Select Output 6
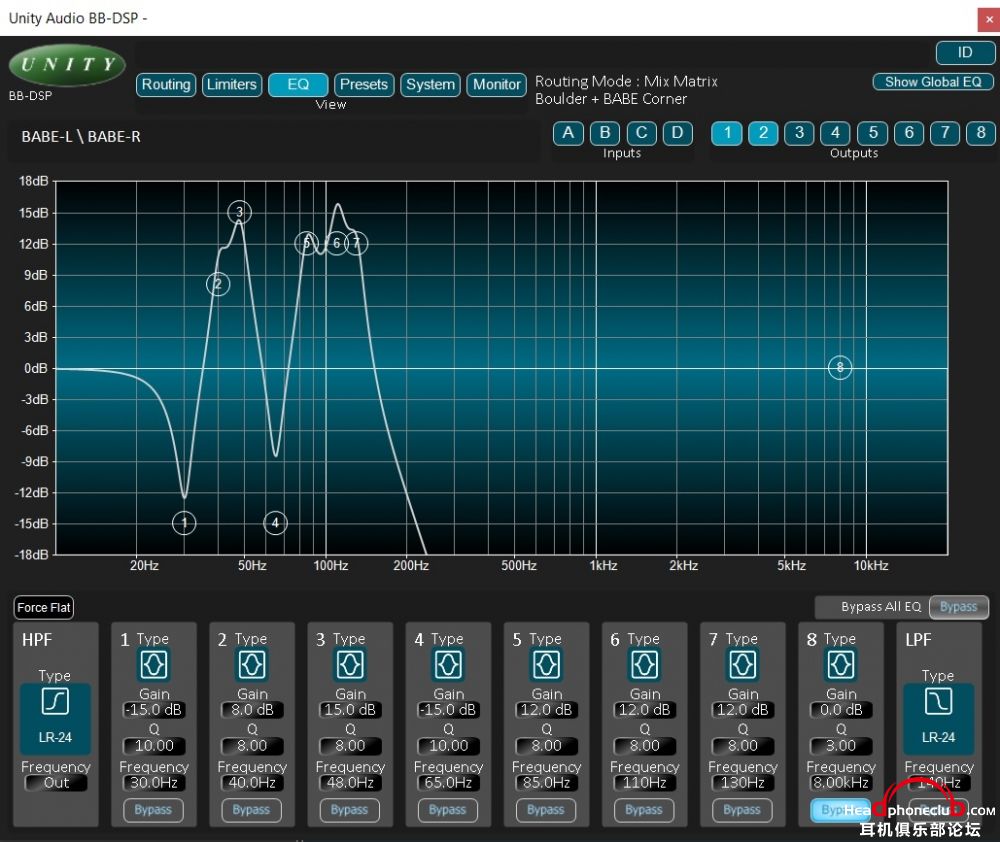Screen dimensions: 1000x842 pos(909,133)
